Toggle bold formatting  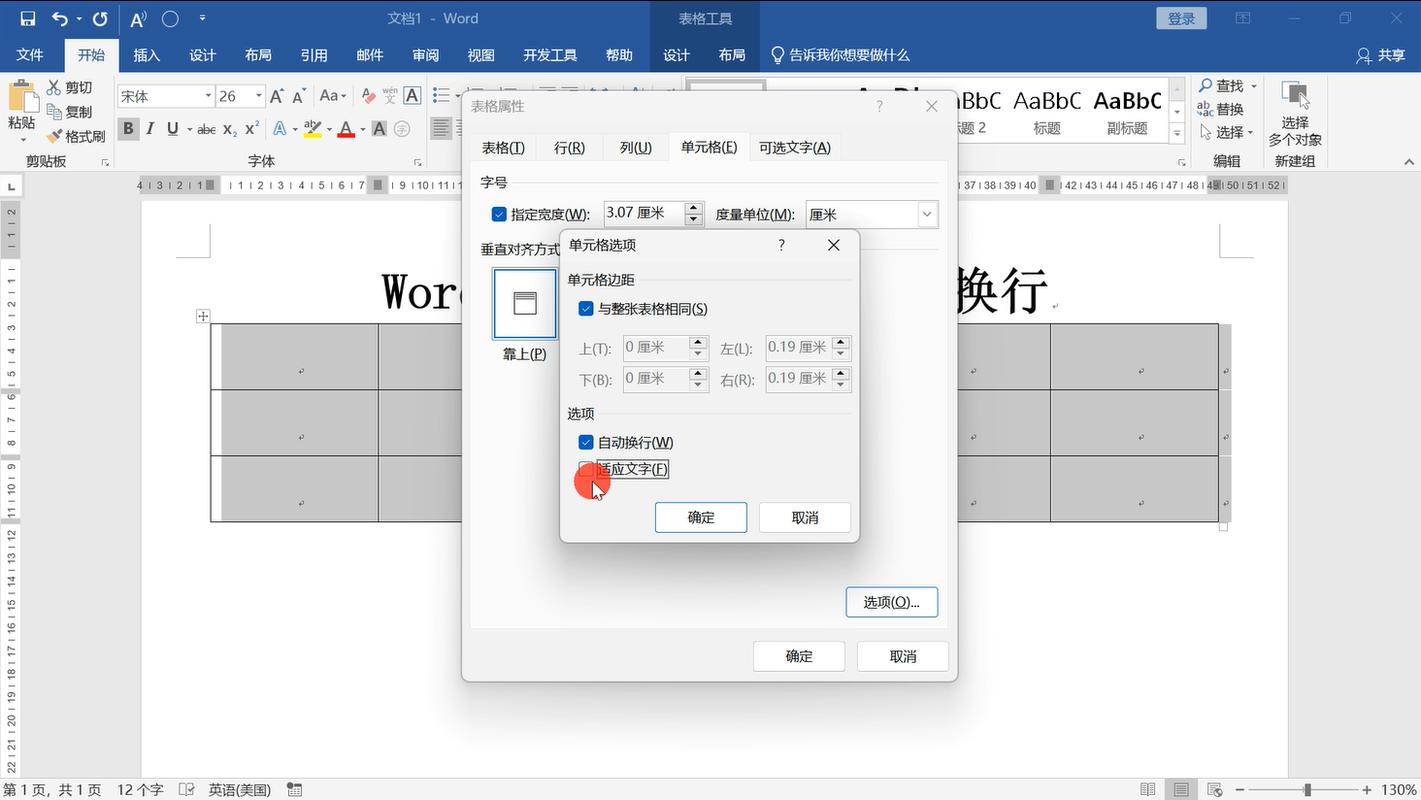pos(128,128)
